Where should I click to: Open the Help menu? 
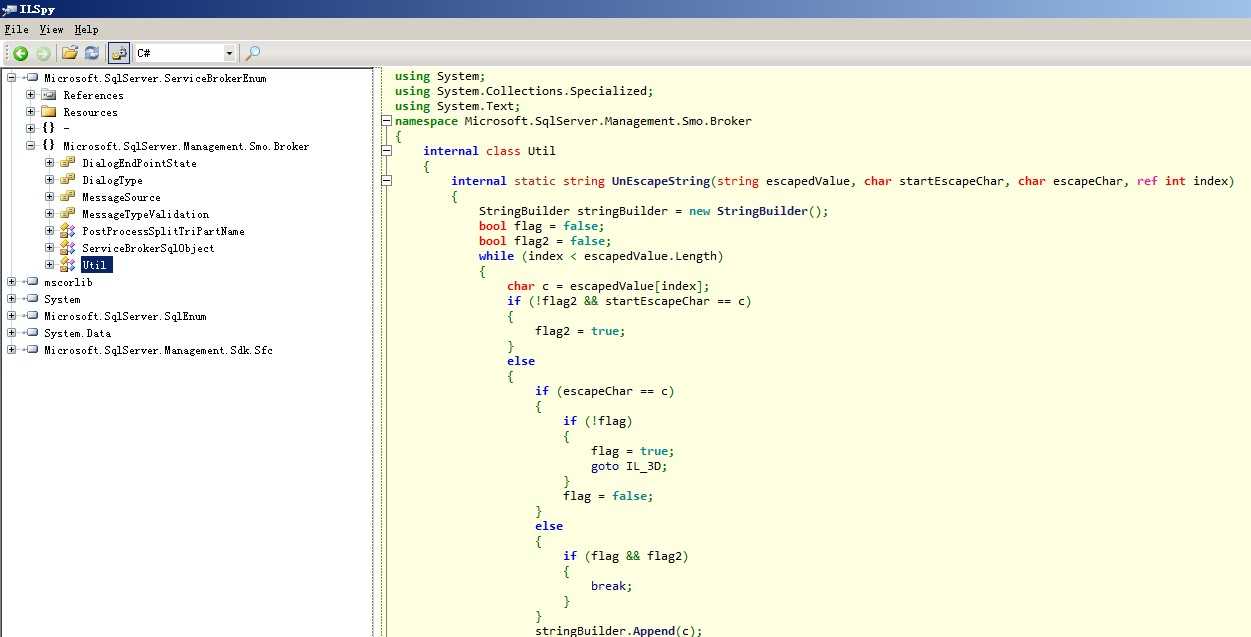86,30
